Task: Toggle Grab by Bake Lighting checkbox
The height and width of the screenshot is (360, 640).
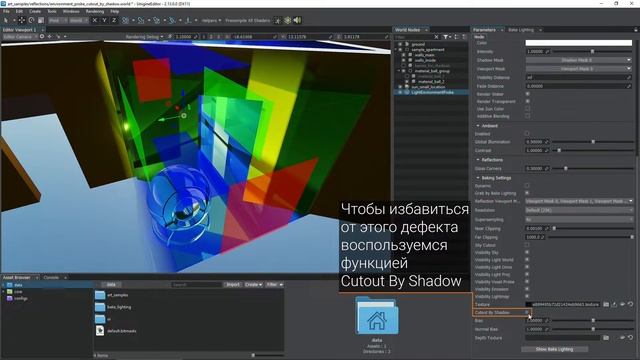Action: click(527, 193)
